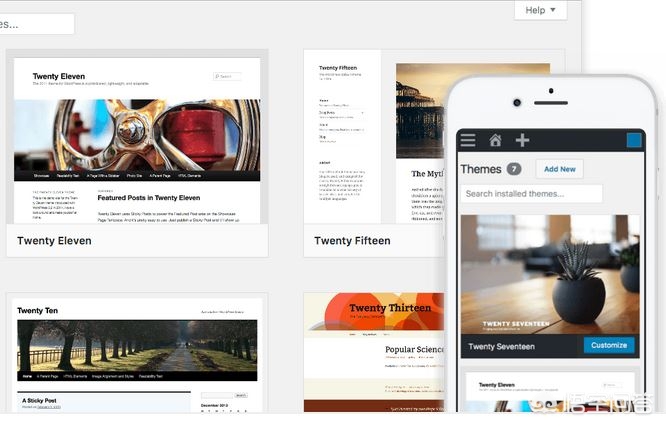Click the 'Twenty Eleven' theme name label
Image resolution: width=666 pixels, height=427 pixels.
click(54, 241)
